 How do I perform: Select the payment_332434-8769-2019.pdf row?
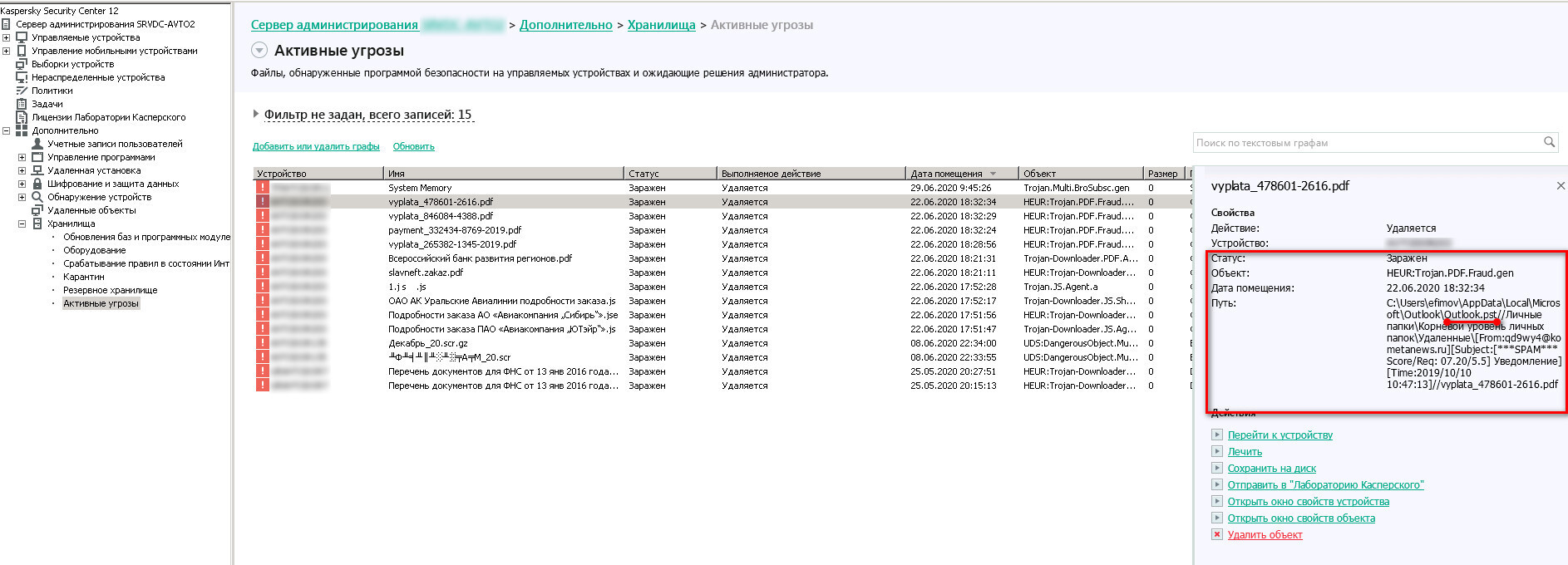pos(722,230)
